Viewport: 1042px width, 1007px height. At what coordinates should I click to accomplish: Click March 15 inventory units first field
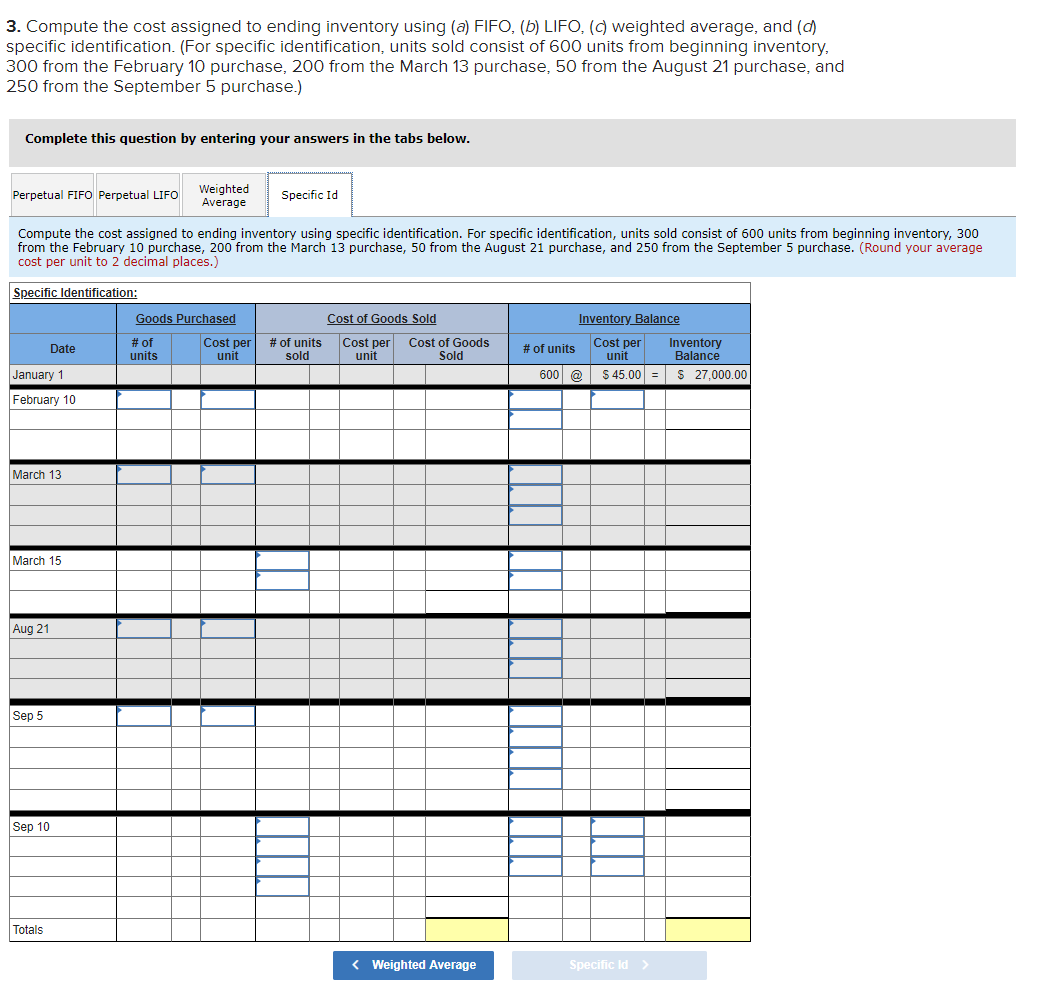click(536, 560)
